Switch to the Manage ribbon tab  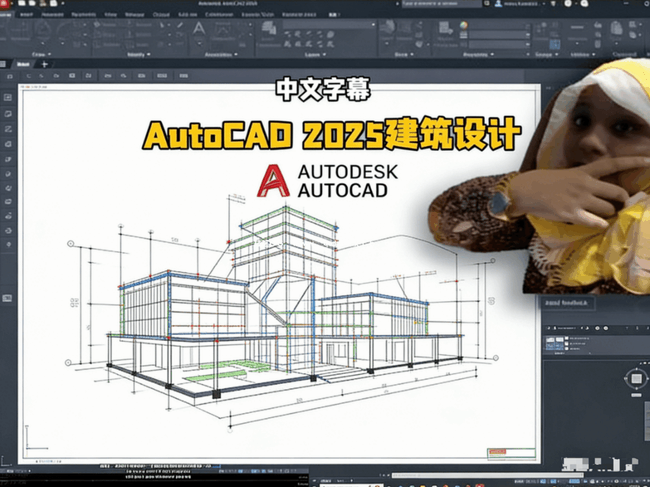coord(134,15)
